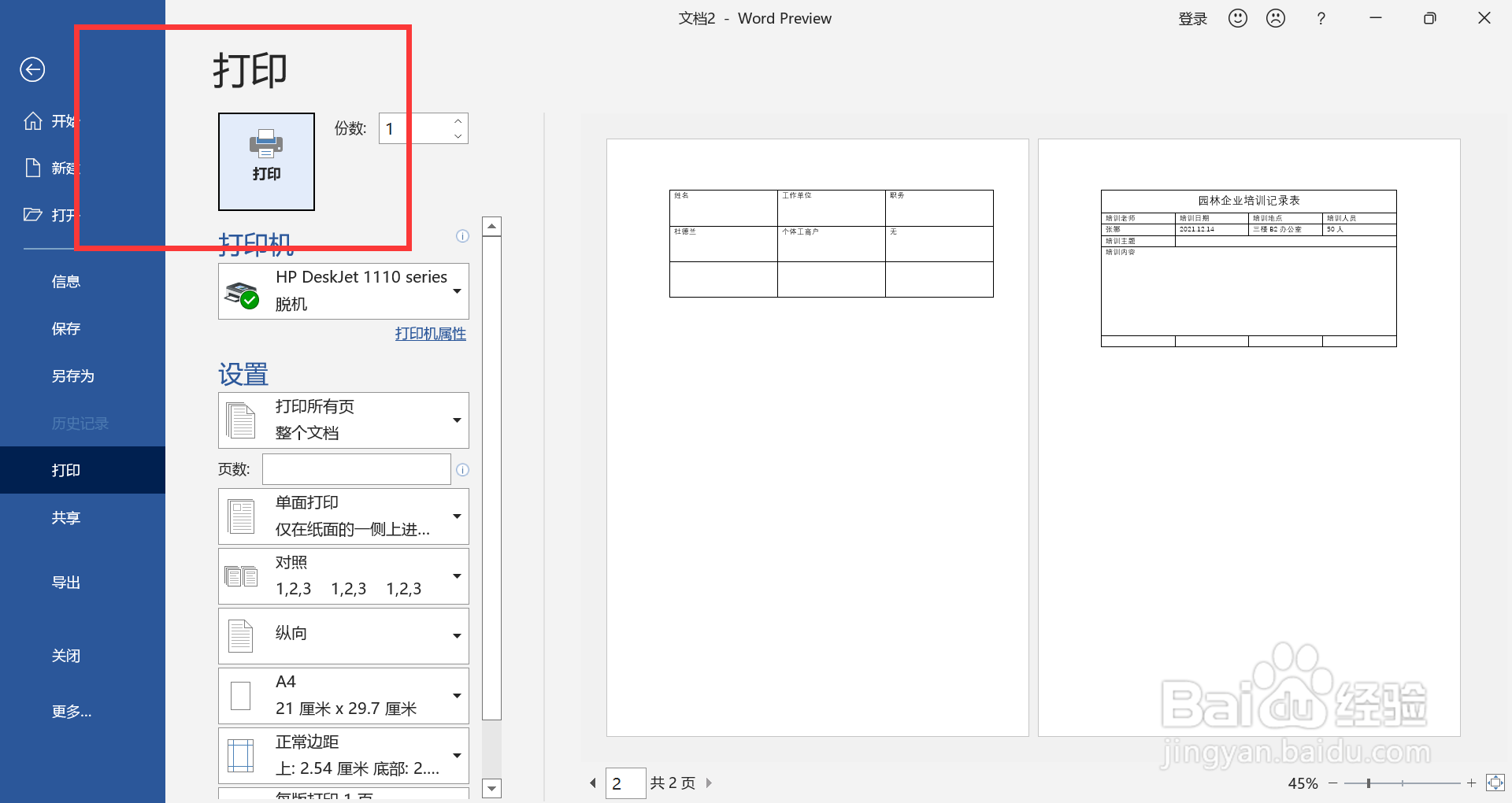The image size is (1512, 803).
Task: Increase number of copies with up arrow
Action: coord(458,121)
